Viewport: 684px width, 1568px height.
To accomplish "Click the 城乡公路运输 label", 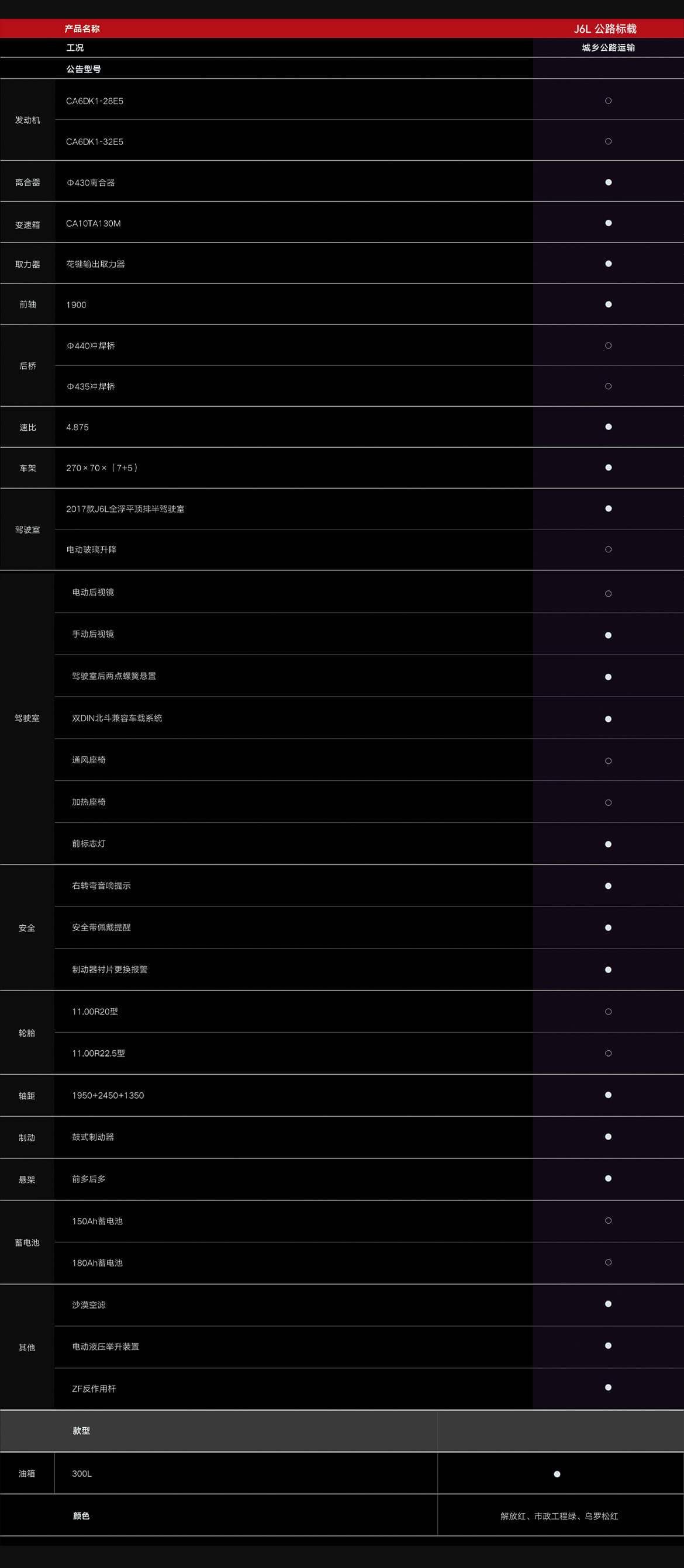I will coord(608,47).
